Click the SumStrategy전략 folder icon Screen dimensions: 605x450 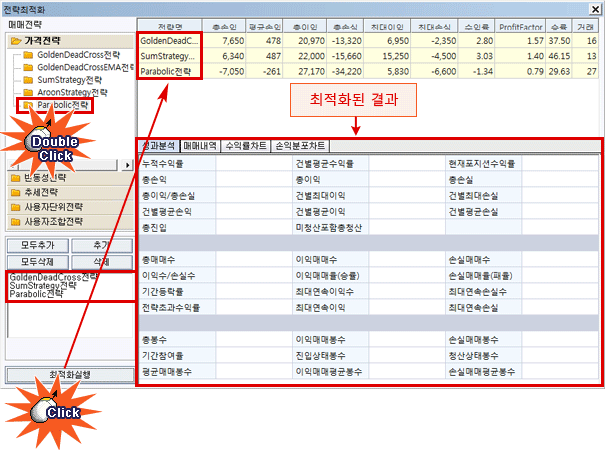(x=26, y=80)
